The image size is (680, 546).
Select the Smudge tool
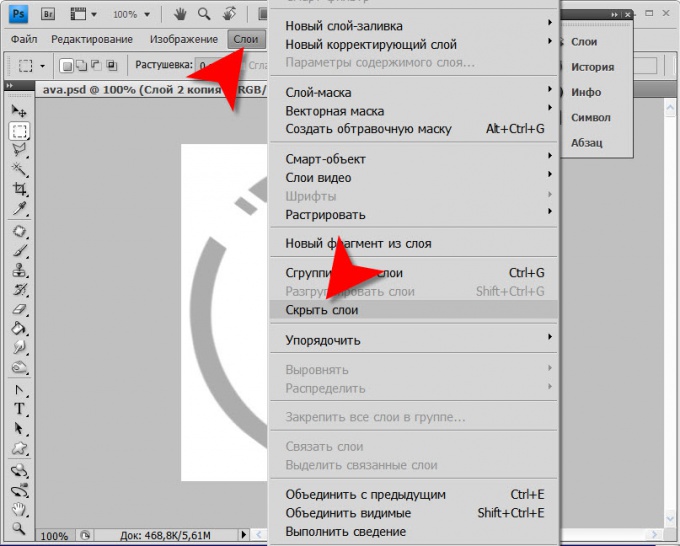click(19, 348)
